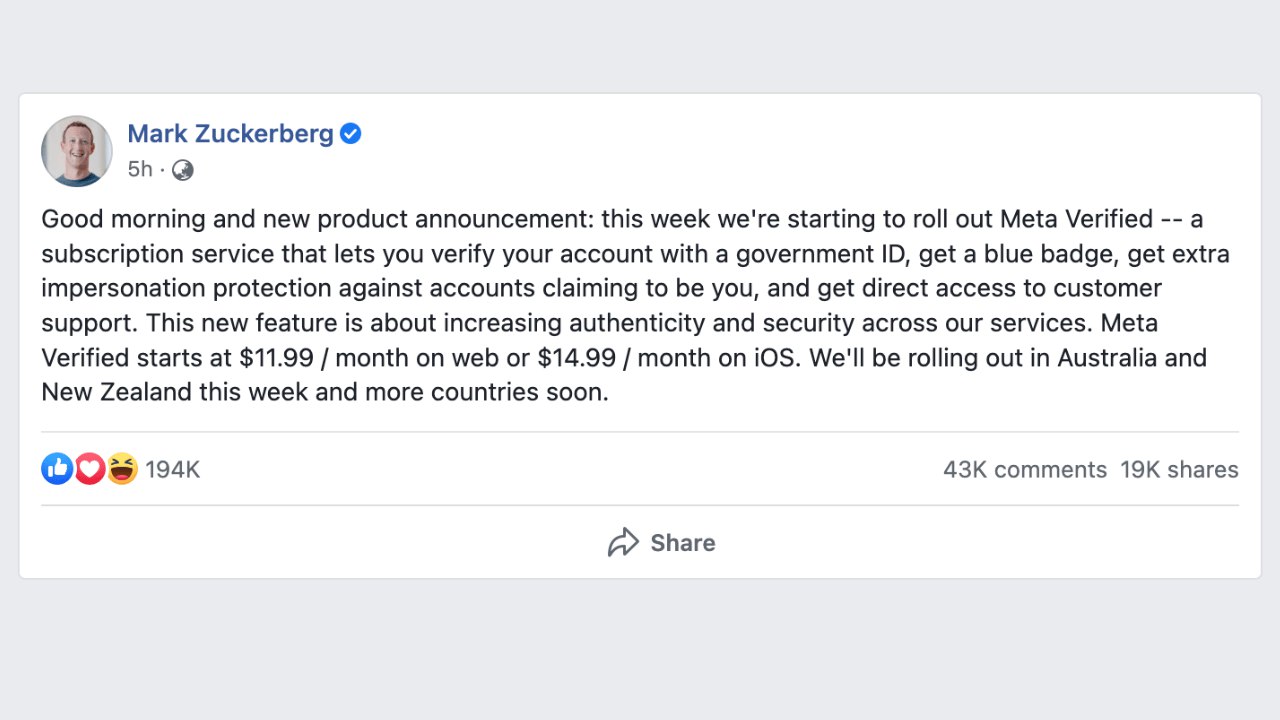The height and width of the screenshot is (720, 1280).
Task: Click the Share arrow icon
Action: [623, 543]
